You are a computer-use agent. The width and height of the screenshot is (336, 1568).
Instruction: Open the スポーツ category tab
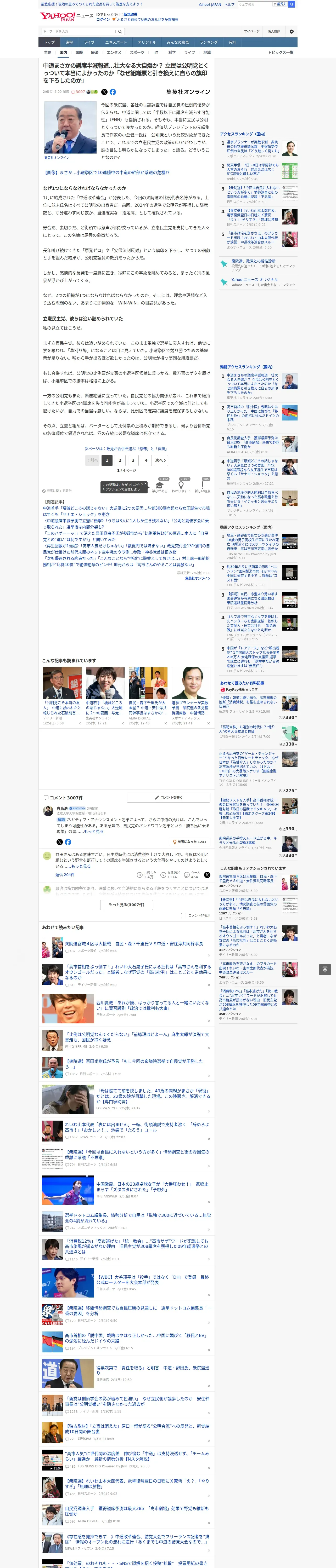pyautogui.click(x=137, y=53)
